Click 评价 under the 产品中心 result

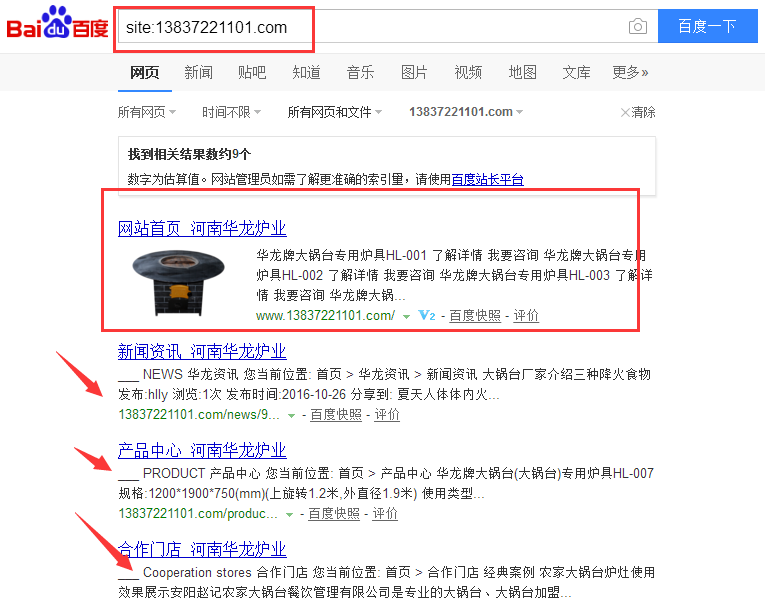tap(385, 513)
